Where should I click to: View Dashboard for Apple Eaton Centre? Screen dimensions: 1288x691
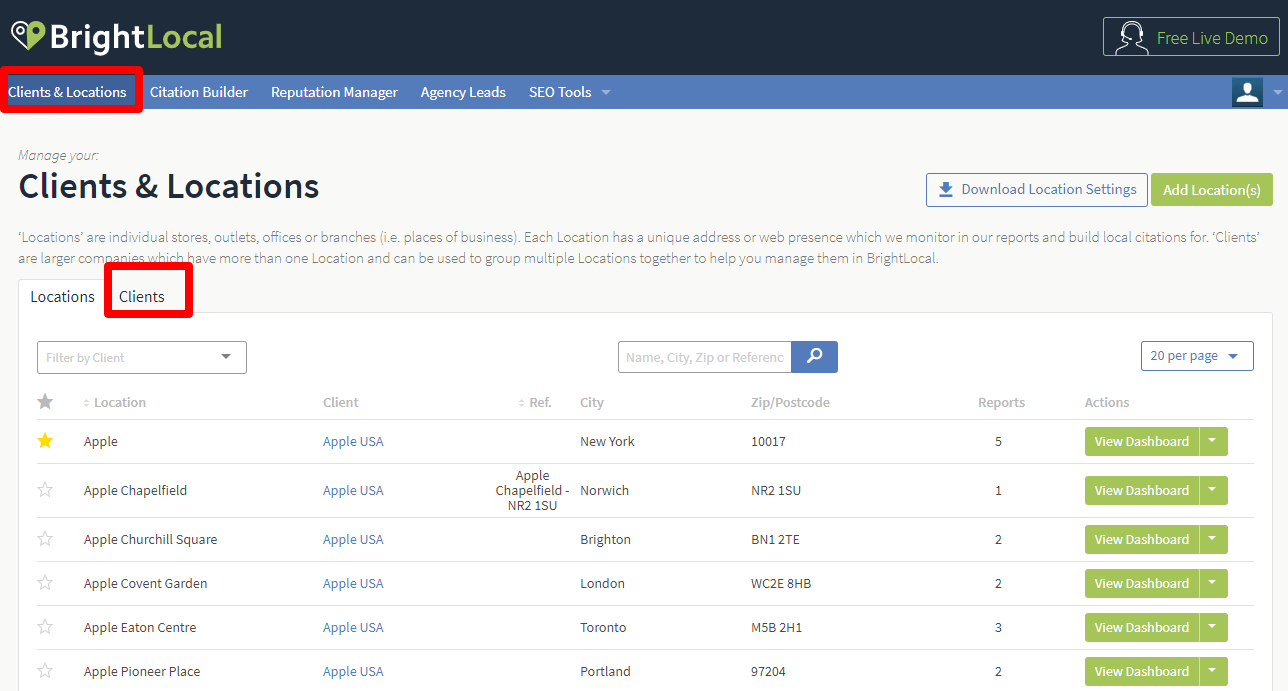[x=1142, y=627]
